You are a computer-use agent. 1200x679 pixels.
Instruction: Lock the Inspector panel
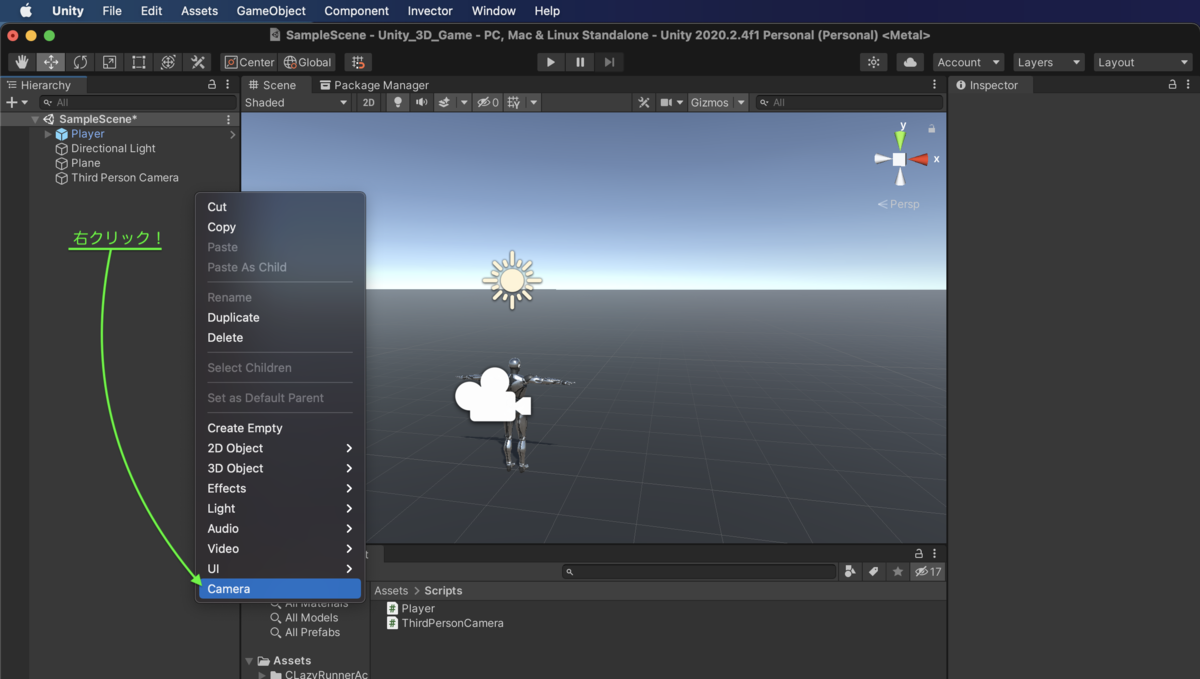coord(1173,85)
